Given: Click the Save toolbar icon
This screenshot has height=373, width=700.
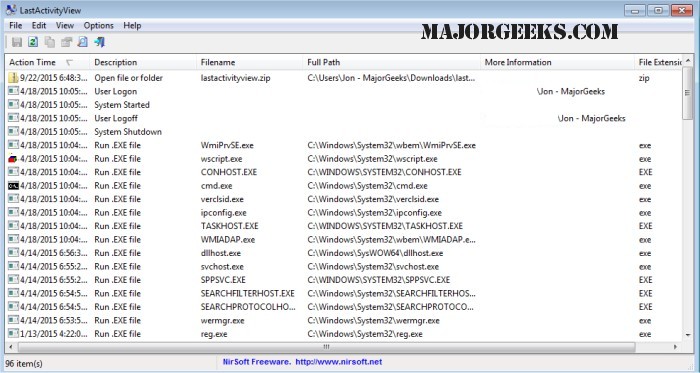Looking at the screenshot, I should point(17,42).
